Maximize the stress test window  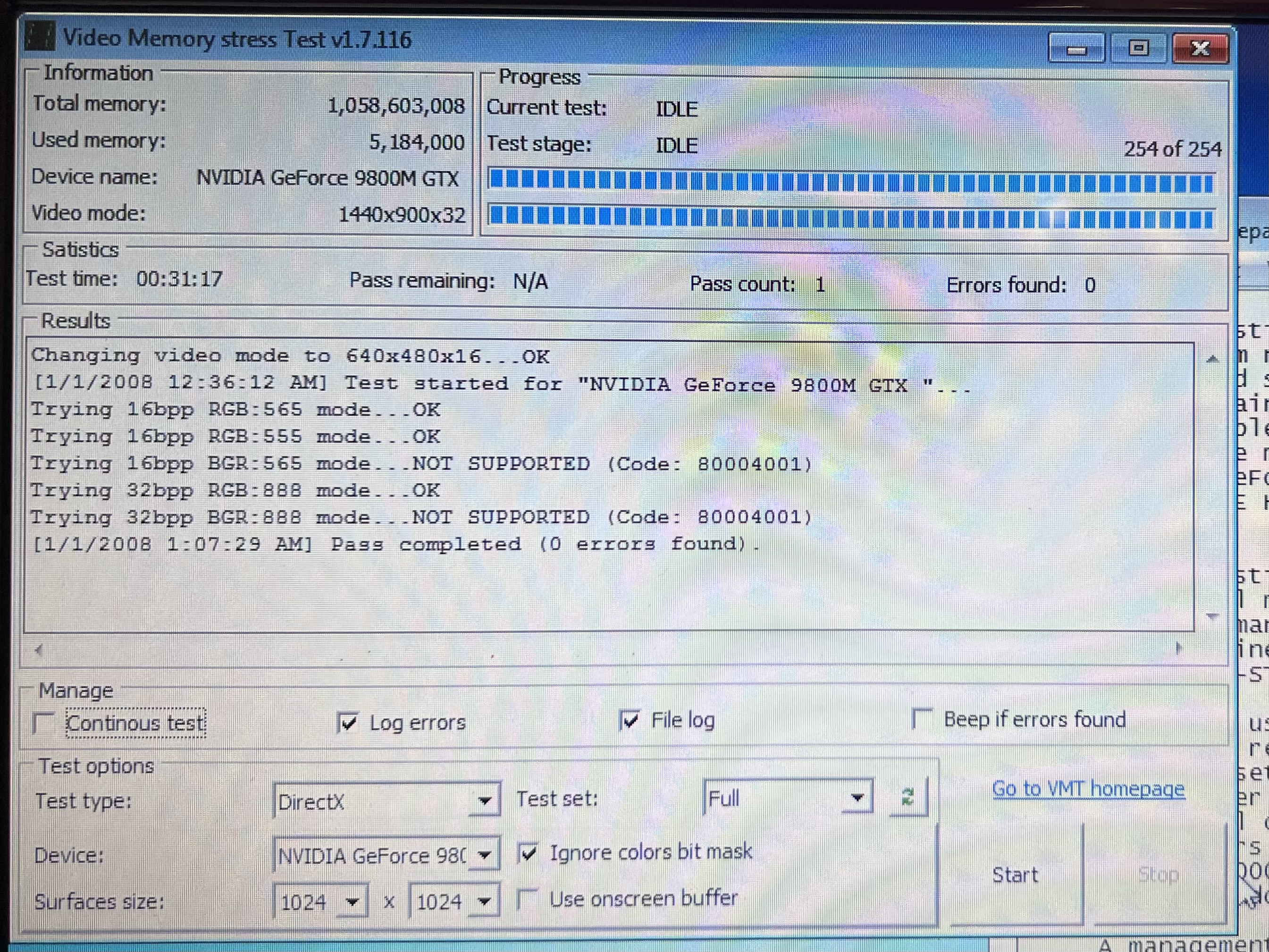tap(1138, 48)
